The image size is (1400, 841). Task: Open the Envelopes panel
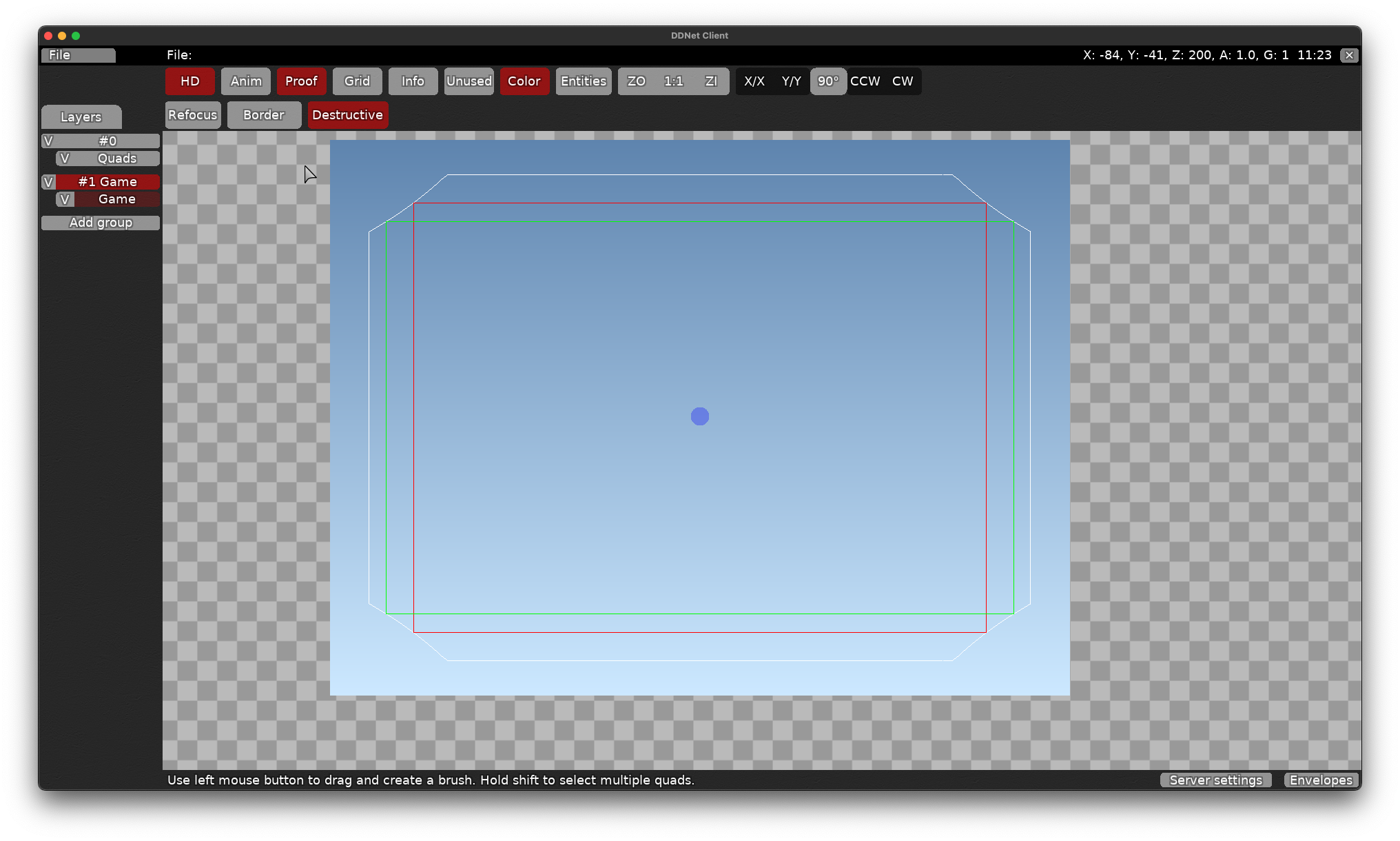pyautogui.click(x=1321, y=780)
